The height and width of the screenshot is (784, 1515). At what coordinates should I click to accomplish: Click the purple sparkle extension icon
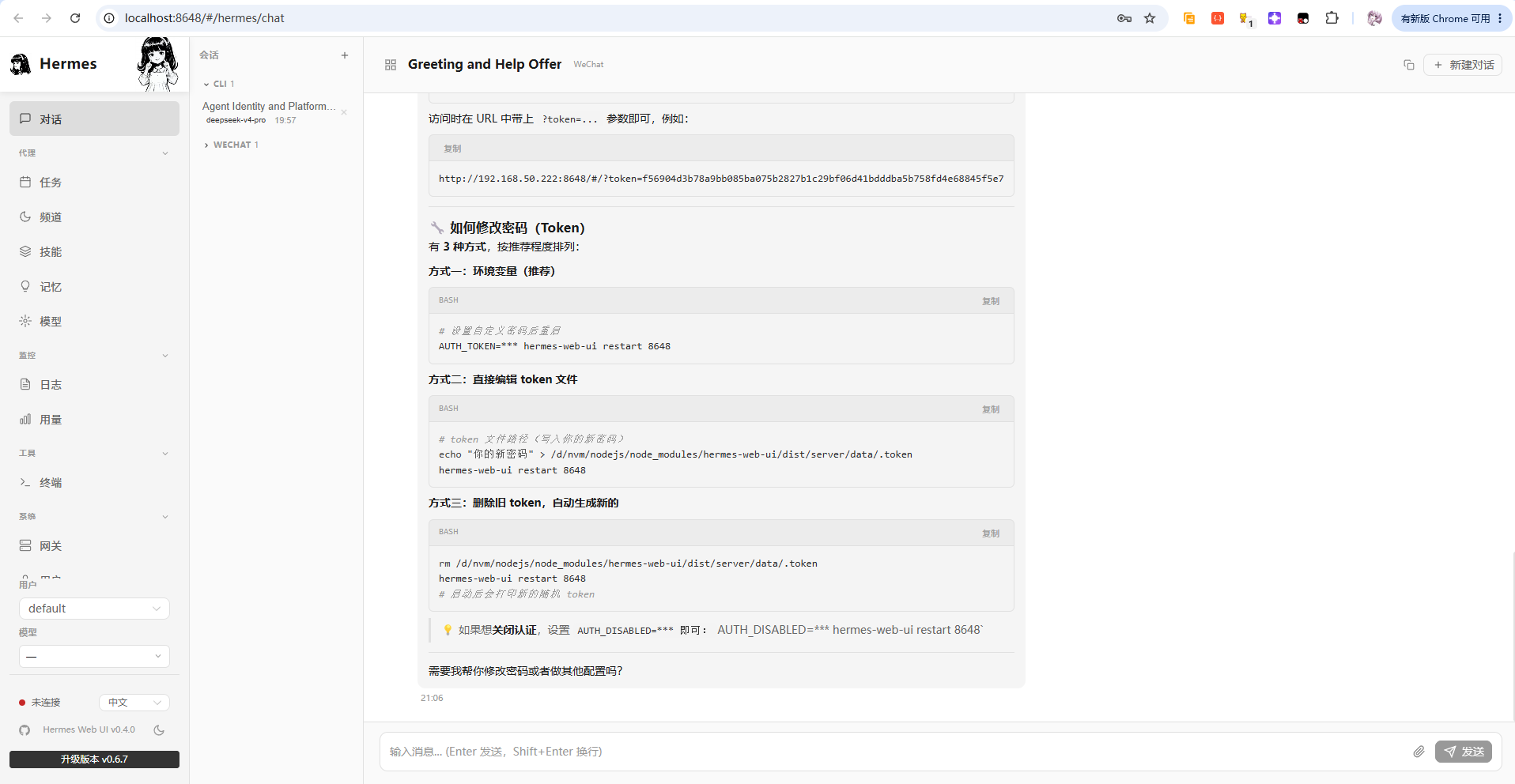1275,18
